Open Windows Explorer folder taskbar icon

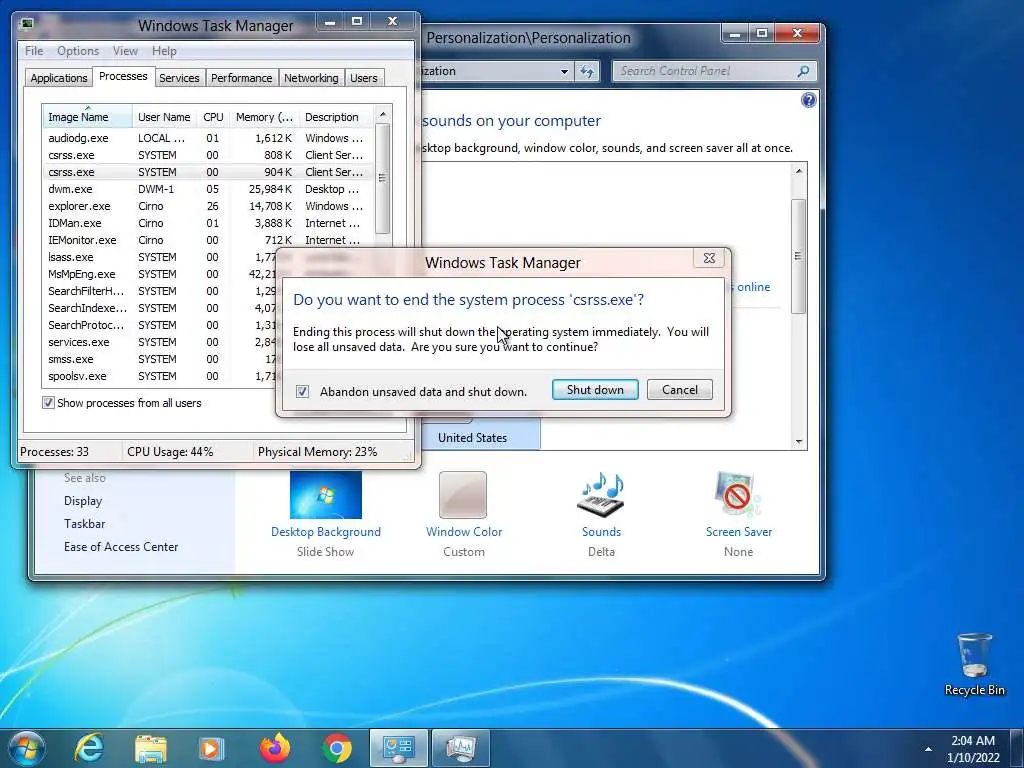[x=151, y=749]
